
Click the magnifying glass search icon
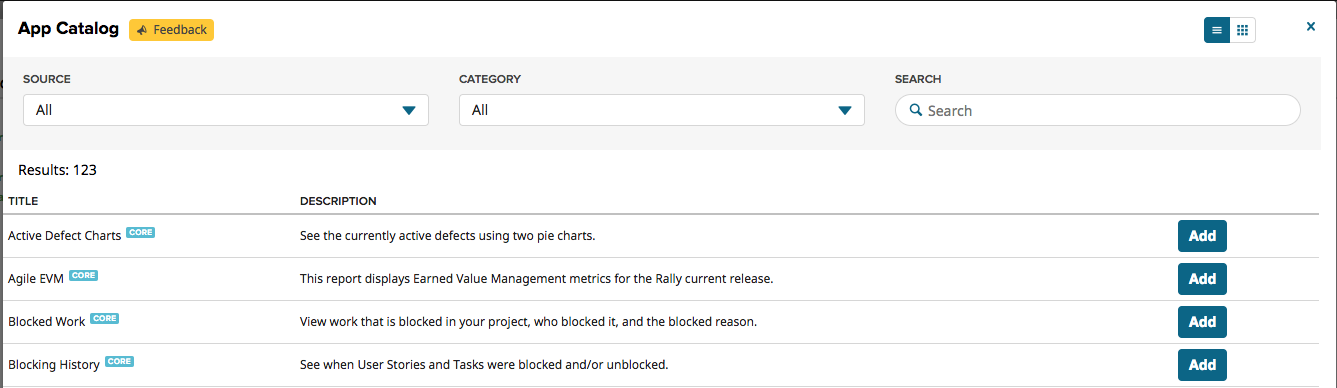(x=915, y=111)
